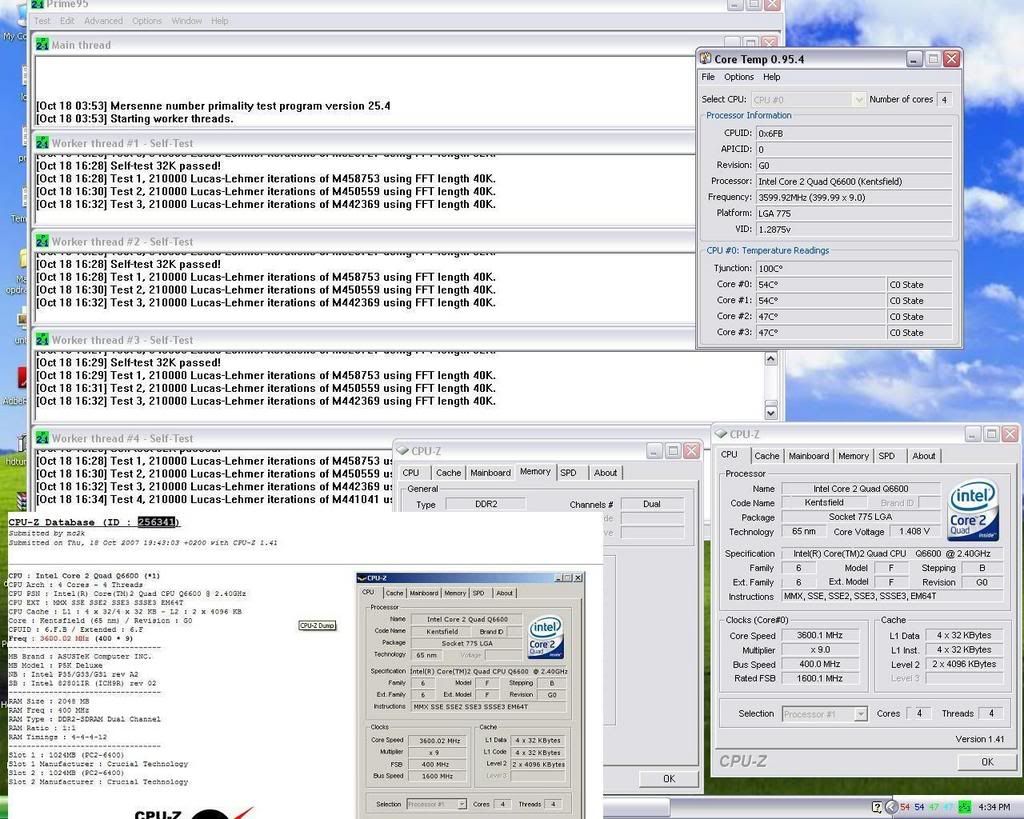Open Prime95's Options menu

[x=147, y=21]
